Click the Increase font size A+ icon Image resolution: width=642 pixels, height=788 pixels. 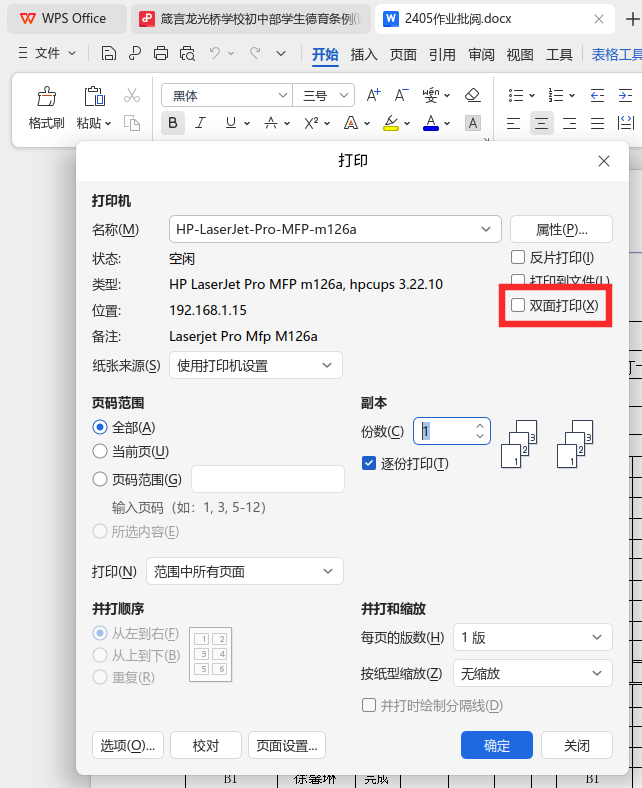click(373, 95)
